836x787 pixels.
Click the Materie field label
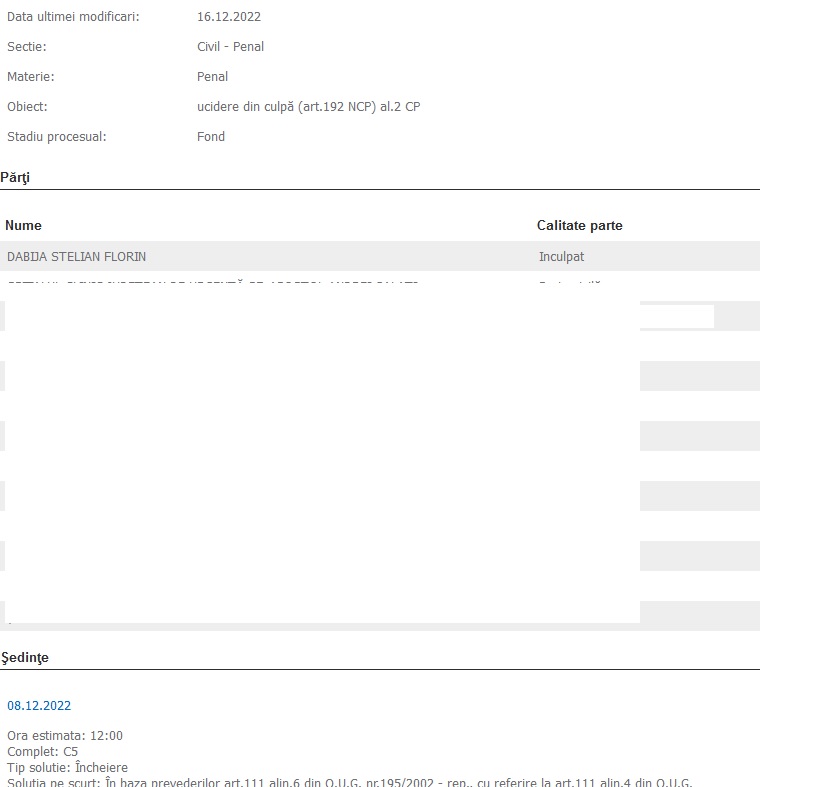[31, 77]
